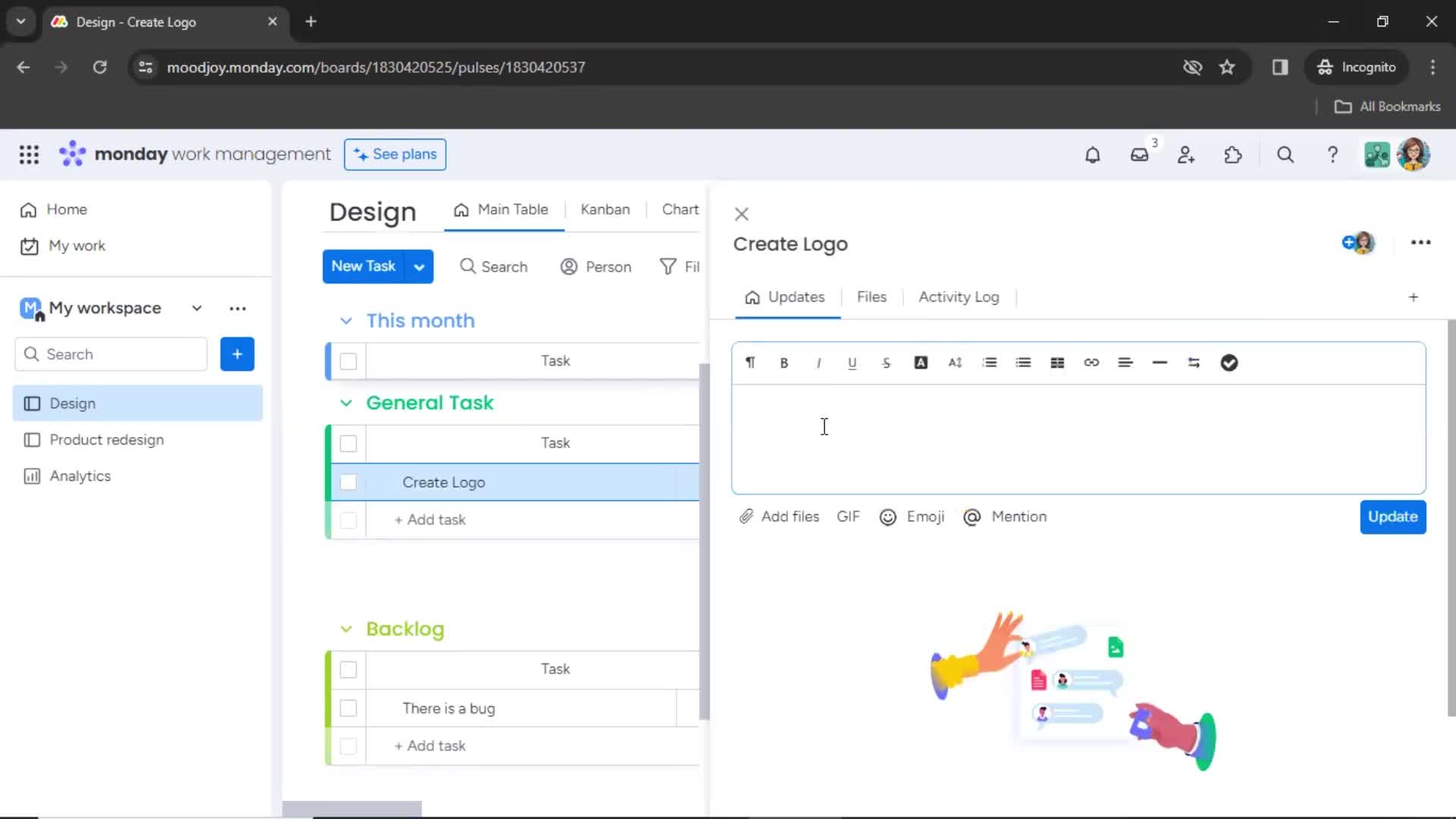The height and width of the screenshot is (819, 1456).
Task: Open Product redesign board in sidebar
Action: 137,440
